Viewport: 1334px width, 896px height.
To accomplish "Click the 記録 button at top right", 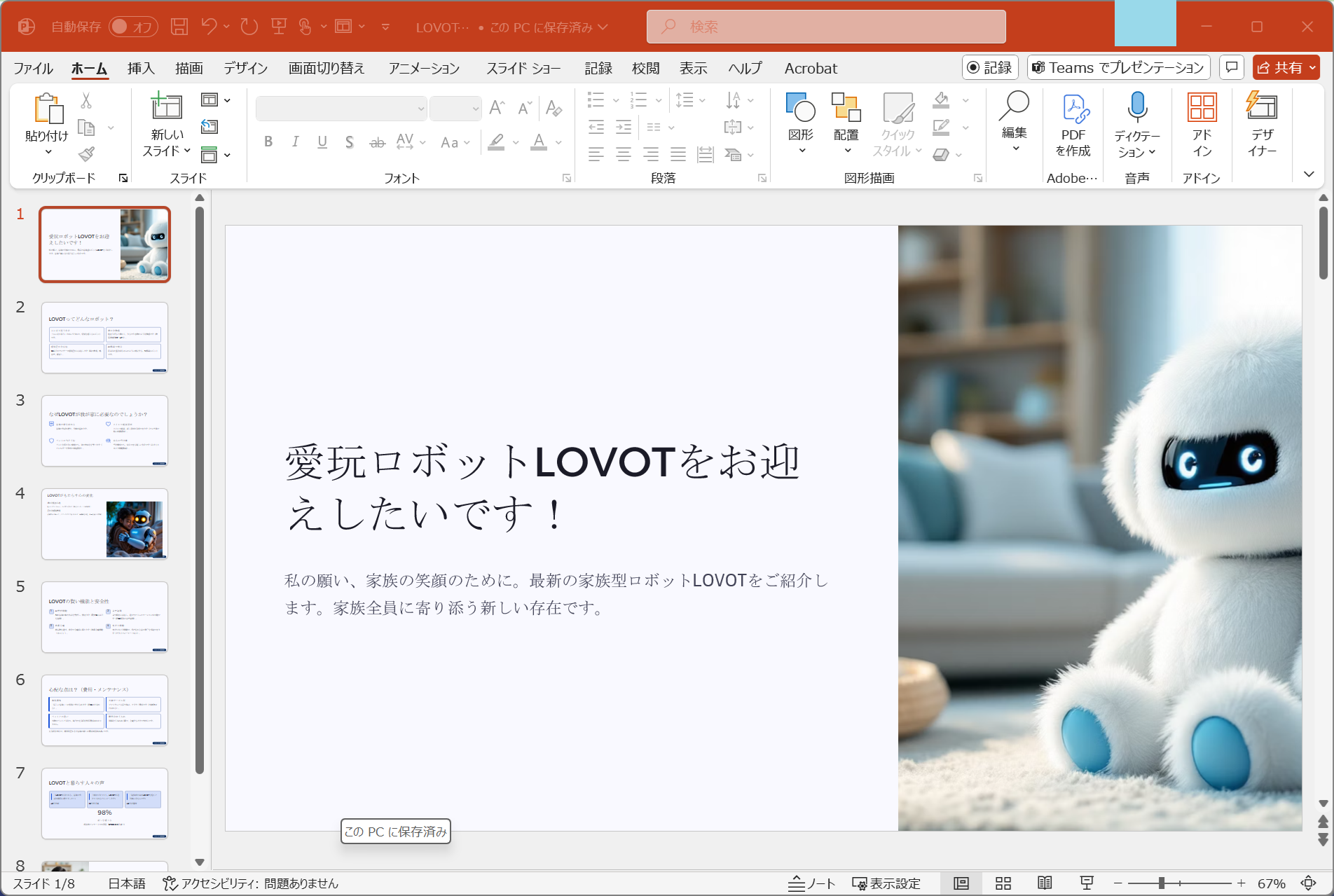I will point(990,67).
